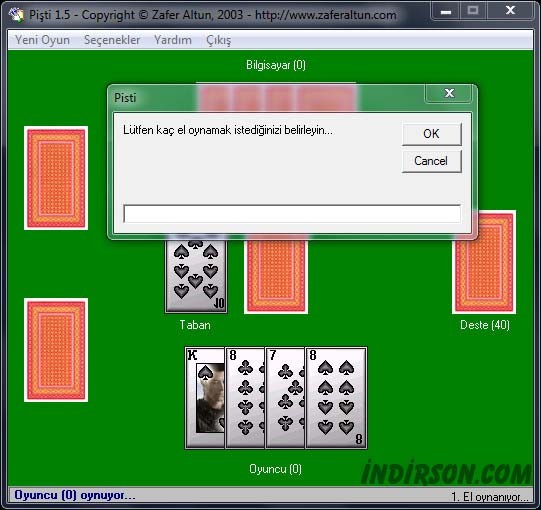
Task: Click the Bilgisayar (0) score label
Action: pyautogui.click(x=276, y=65)
